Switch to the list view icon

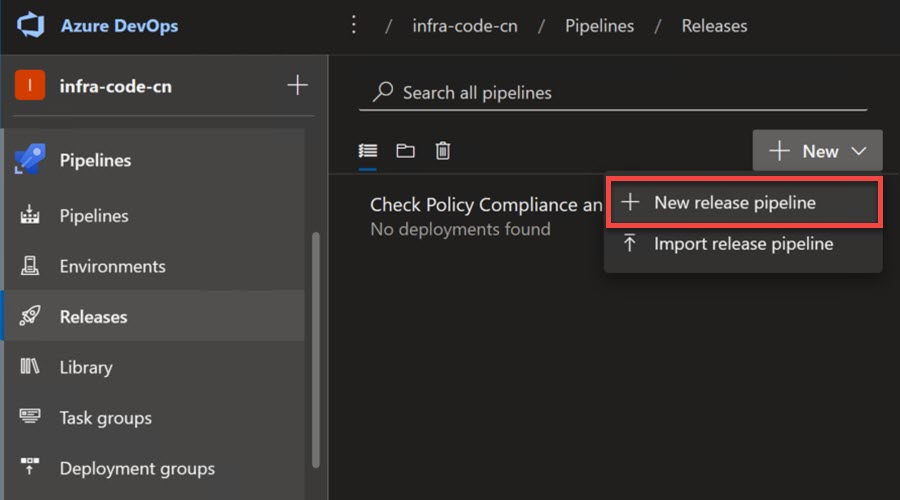pyautogui.click(x=368, y=151)
